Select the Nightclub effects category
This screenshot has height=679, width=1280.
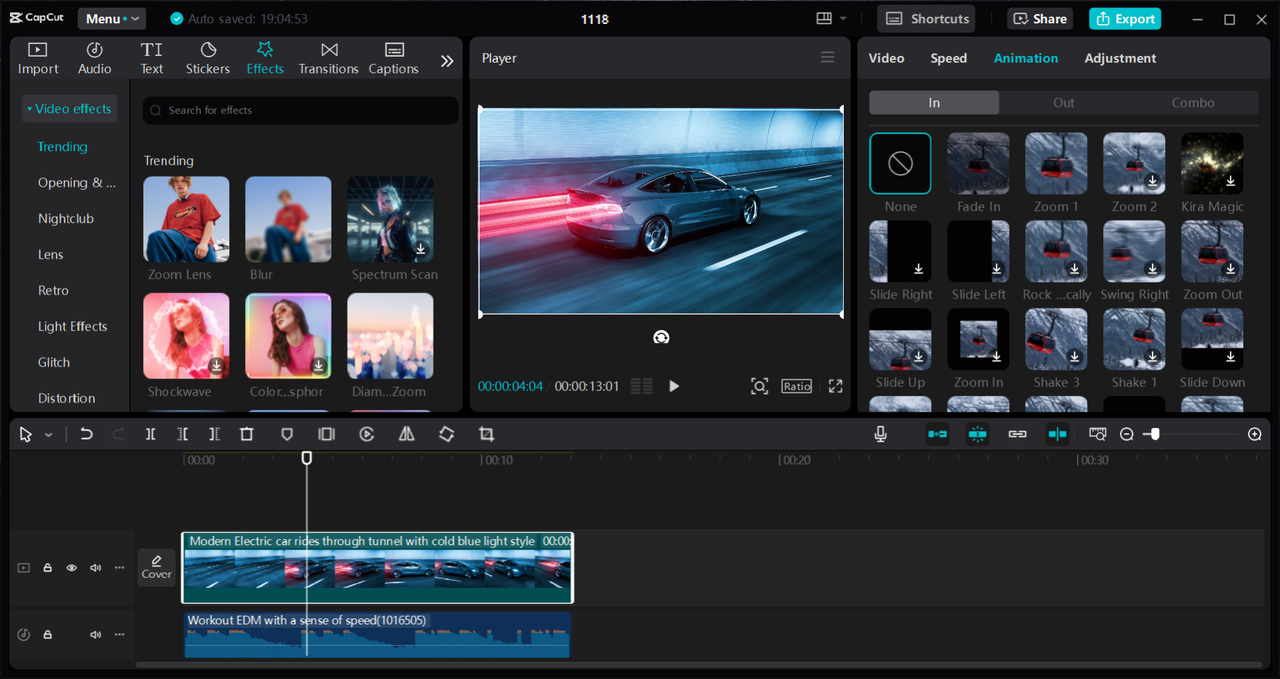pos(66,218)
